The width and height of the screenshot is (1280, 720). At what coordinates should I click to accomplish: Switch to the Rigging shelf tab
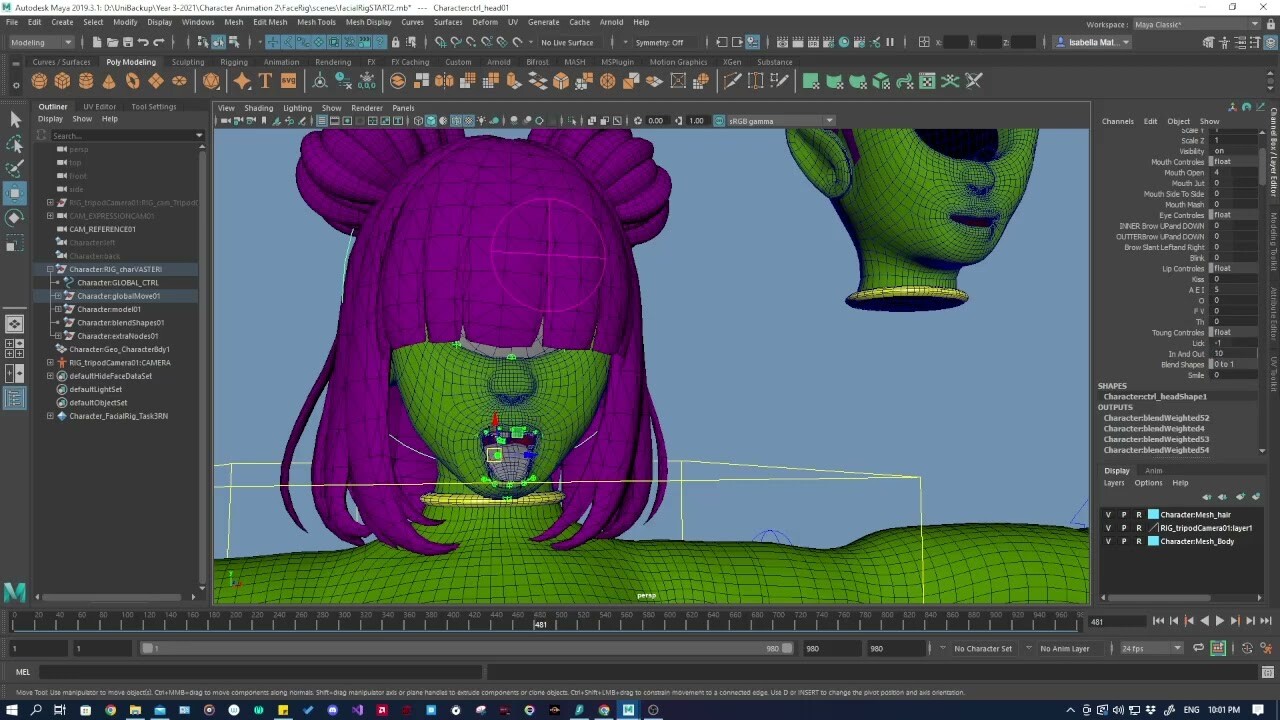coord(233,61)
